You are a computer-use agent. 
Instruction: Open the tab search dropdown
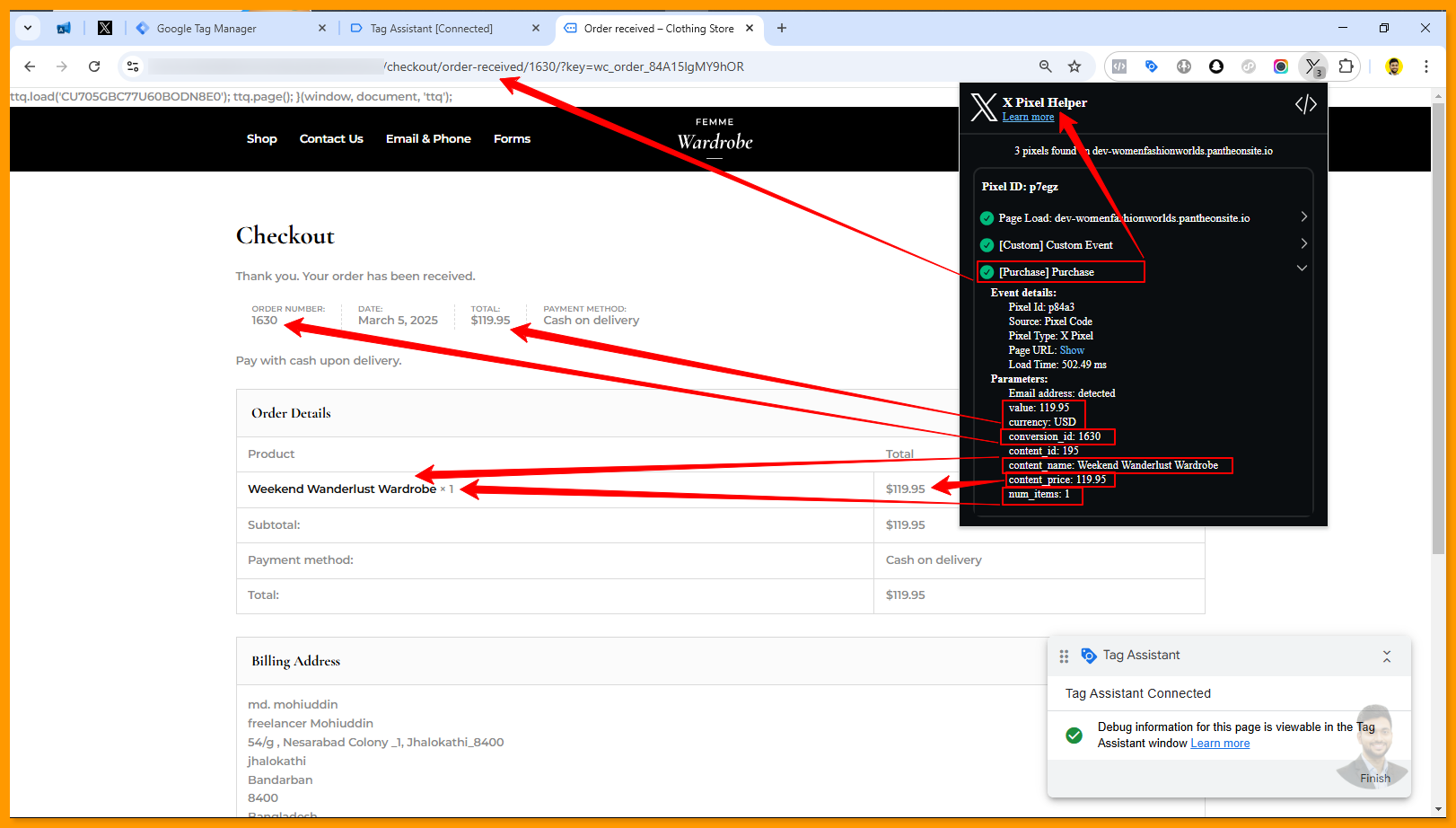pyautogui.click(x=28, y=29)
